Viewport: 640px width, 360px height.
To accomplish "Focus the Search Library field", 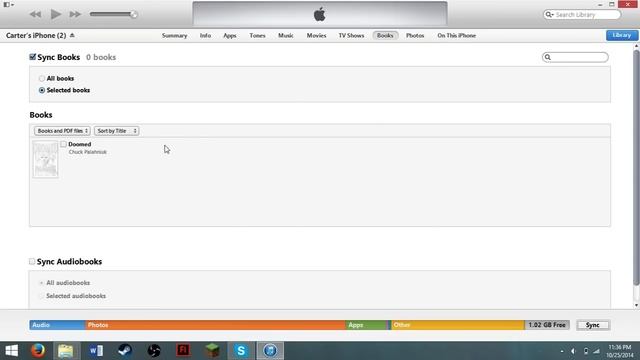I will [x=582, y=15].
